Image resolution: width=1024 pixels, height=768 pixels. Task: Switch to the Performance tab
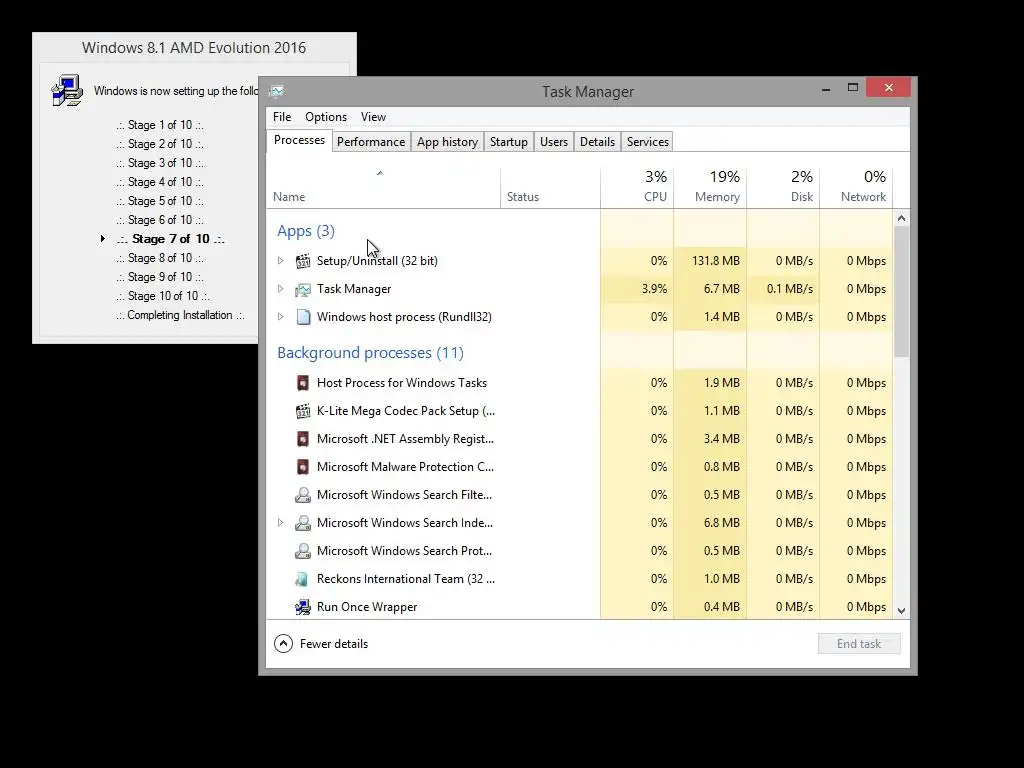pos(371,142)
